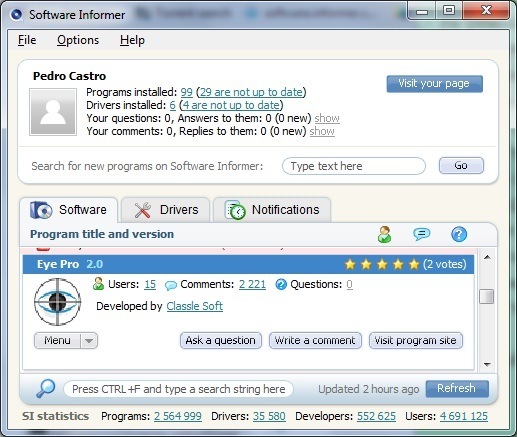Click the Write a comment button
Screen dimensions: 517x437
315,340
